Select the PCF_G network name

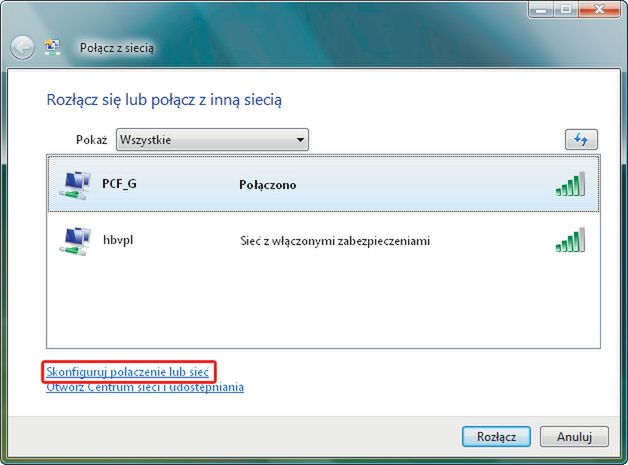tap(119, 184)
